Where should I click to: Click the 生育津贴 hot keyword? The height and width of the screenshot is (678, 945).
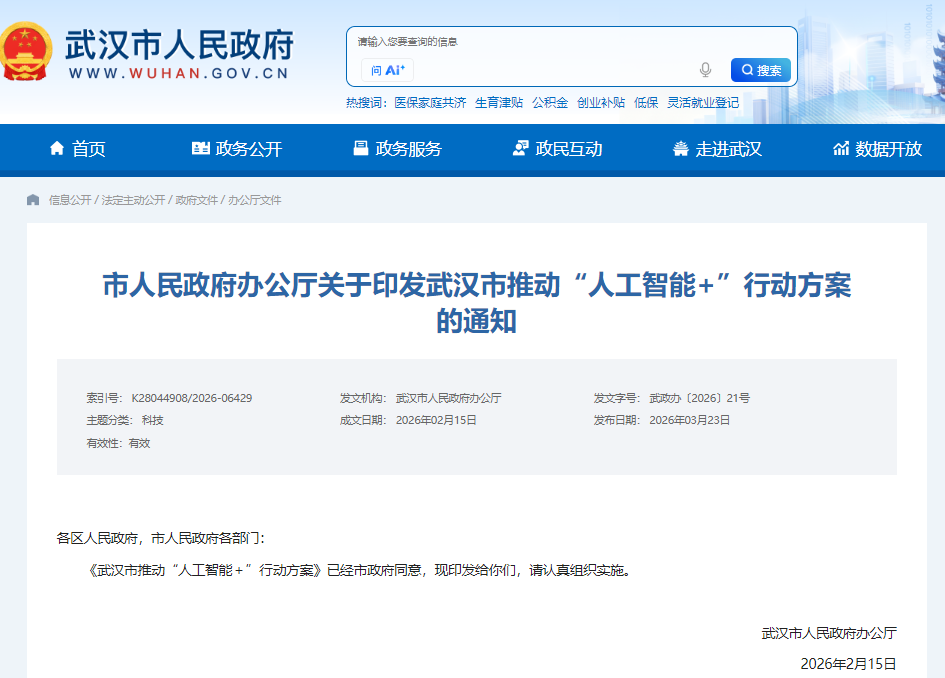tap(502, 103)
